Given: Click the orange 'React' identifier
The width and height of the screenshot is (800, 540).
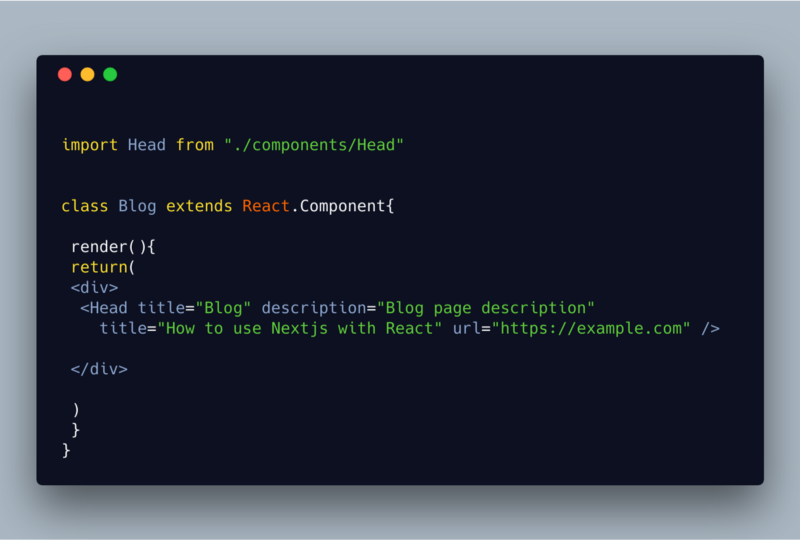Looking at the screenshot, I should coord(266,206).
